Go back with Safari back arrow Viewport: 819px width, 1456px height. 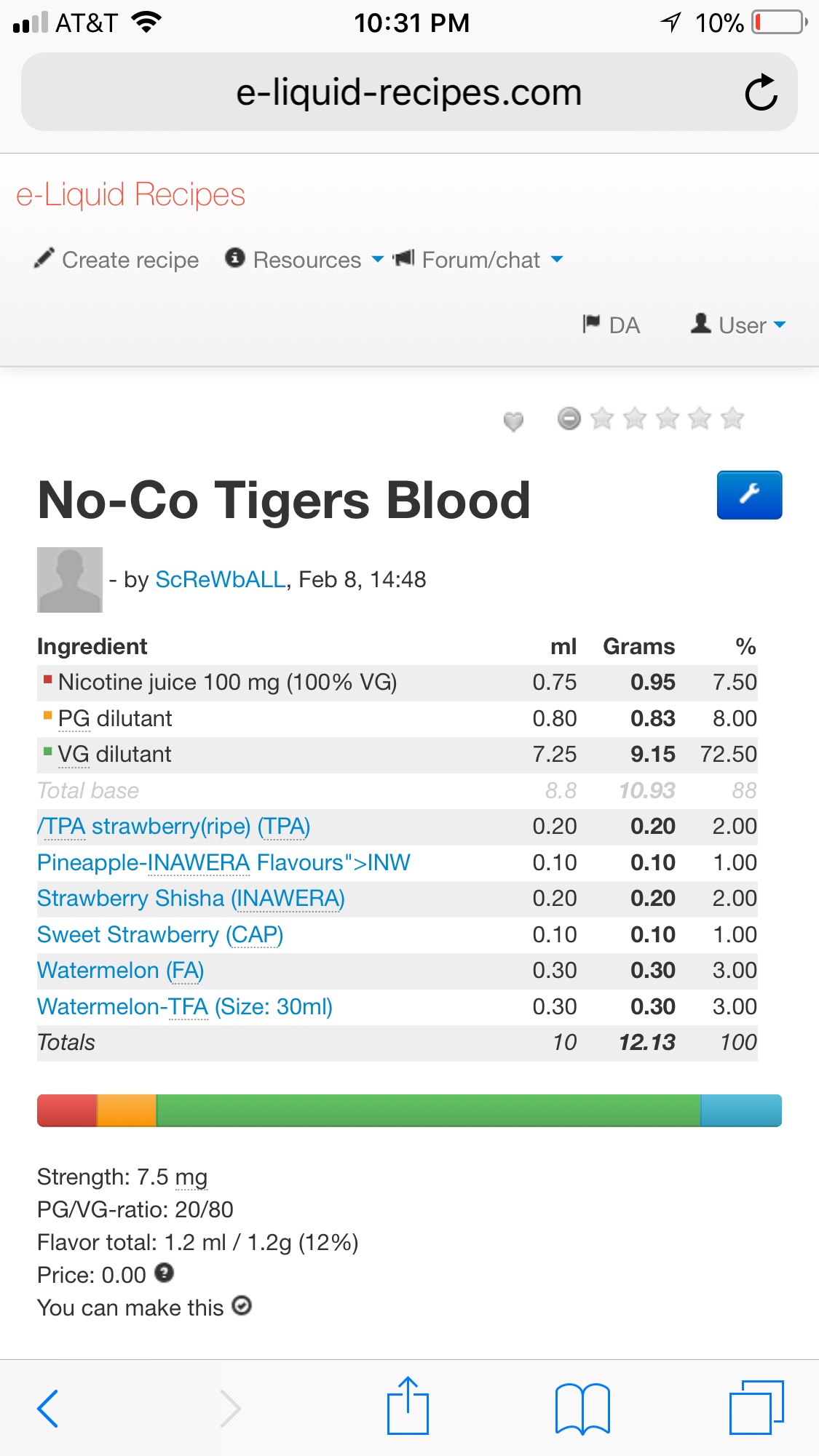pos(48,1408)
